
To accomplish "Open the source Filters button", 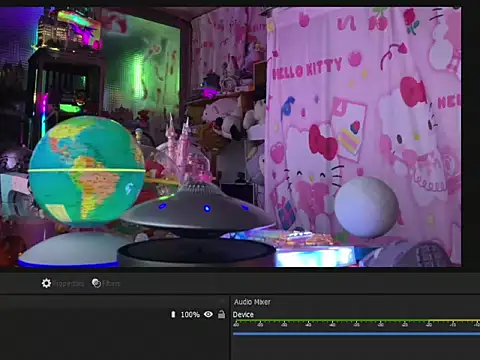I will 106,283.
